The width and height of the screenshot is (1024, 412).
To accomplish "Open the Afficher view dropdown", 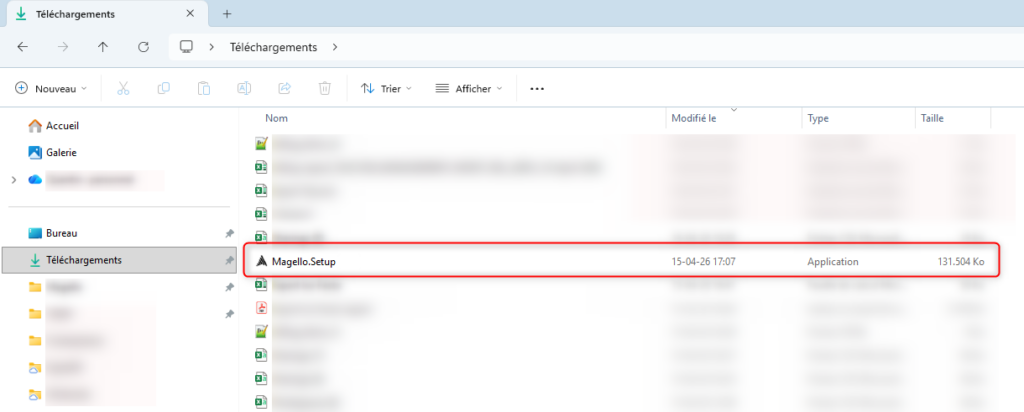I will [x=469, y=88].
